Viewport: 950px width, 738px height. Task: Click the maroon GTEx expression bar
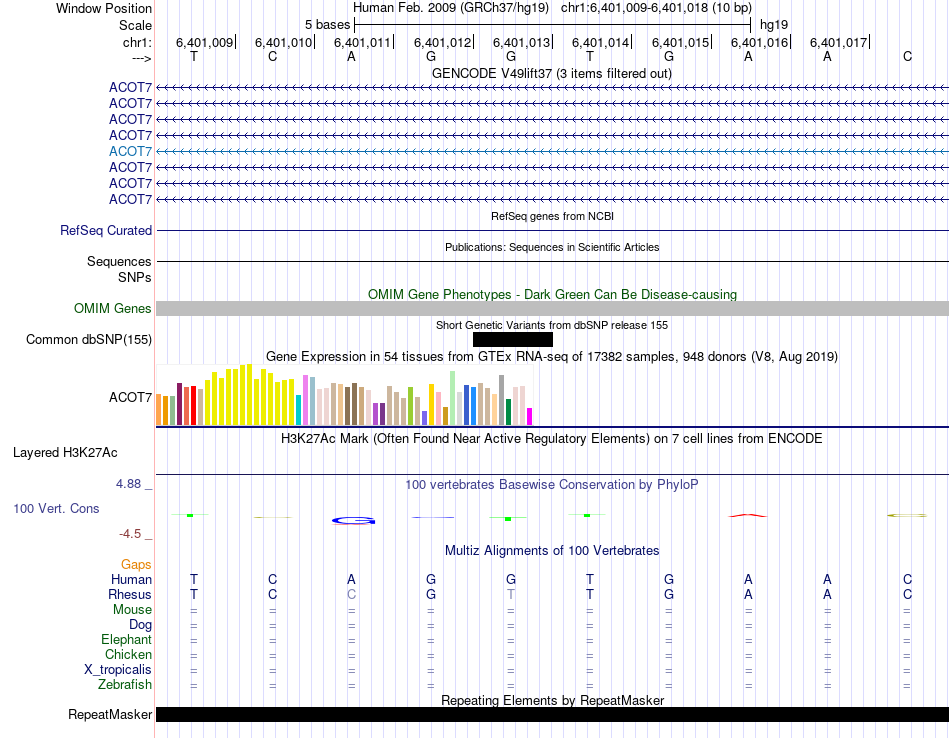coord(179,404)
